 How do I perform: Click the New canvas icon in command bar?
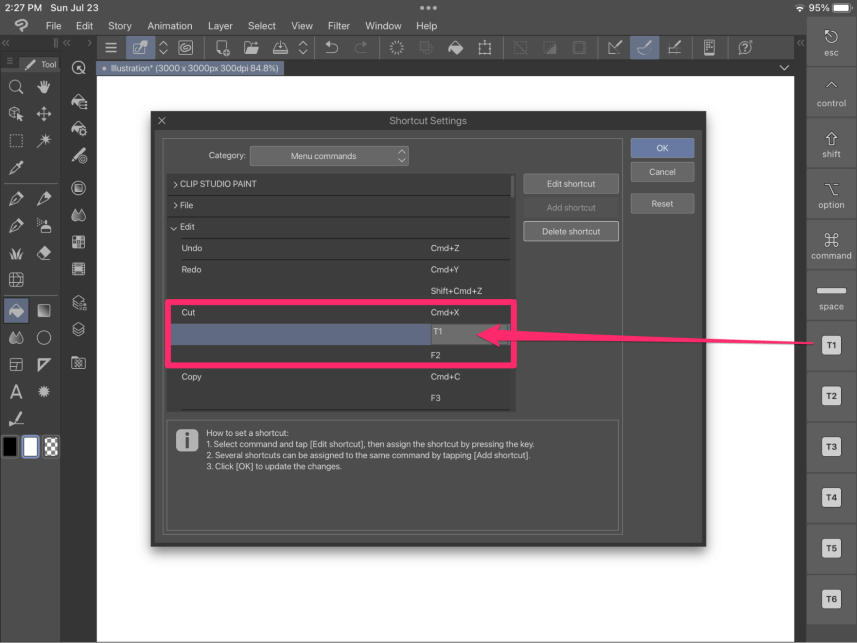click(222, 48)
